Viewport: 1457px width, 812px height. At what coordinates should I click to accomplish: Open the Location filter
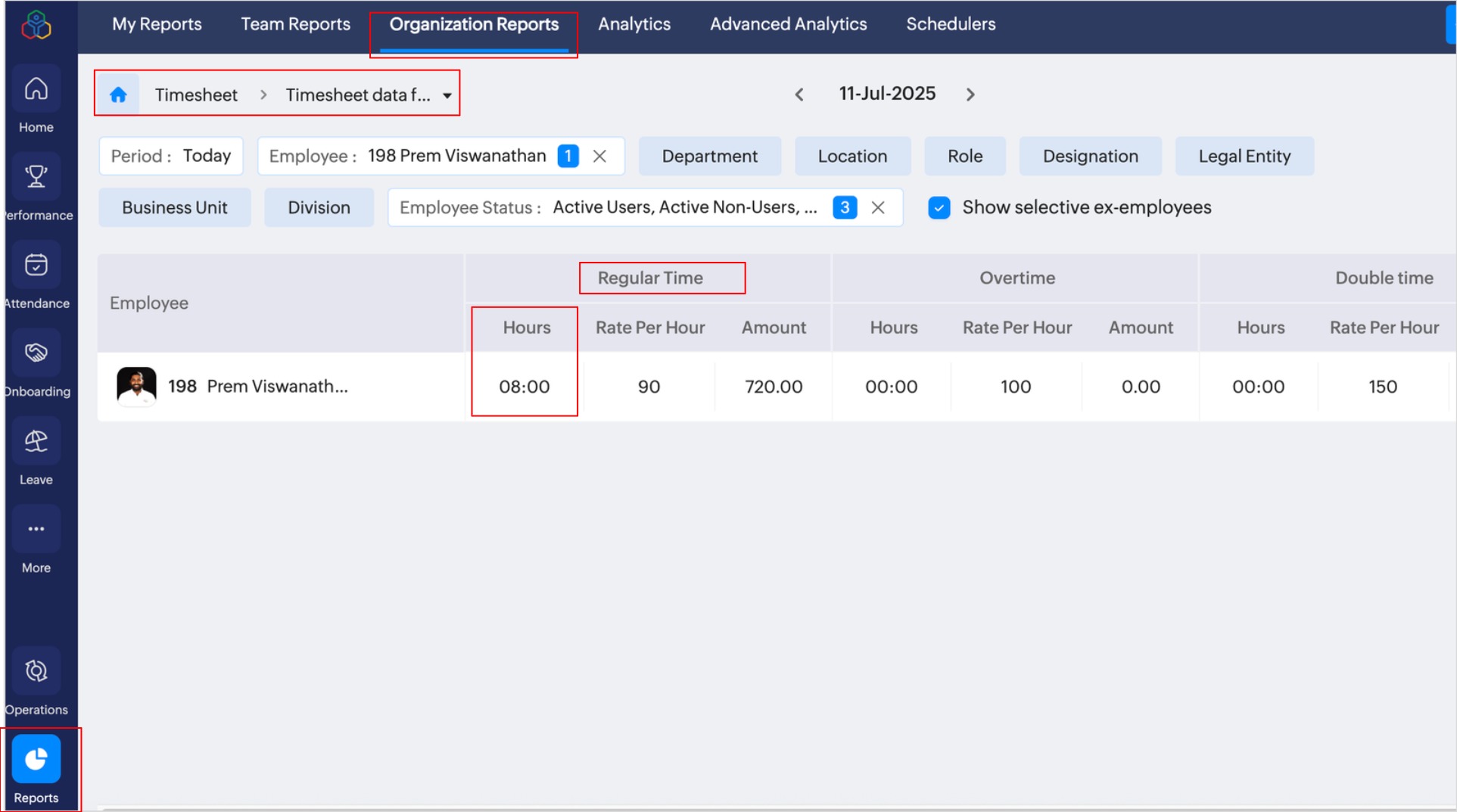(x=852, y=156)
